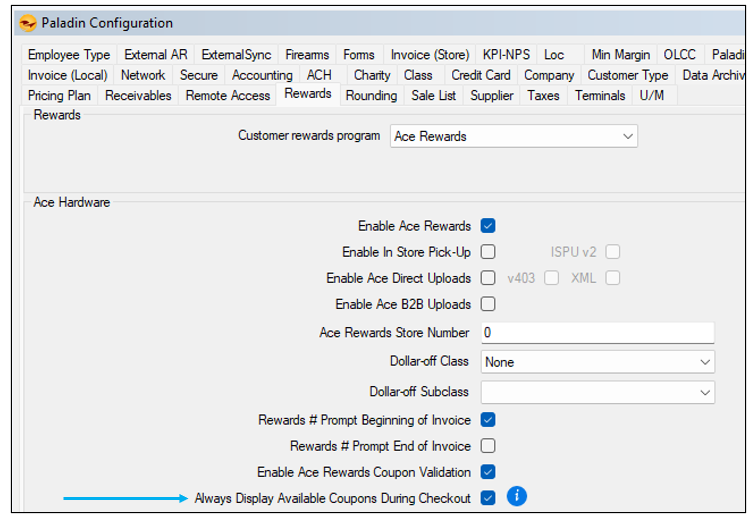Open the Customer rewards program dropdown
This screenshot has height=519, width=752.
click(x=513, y=136)
